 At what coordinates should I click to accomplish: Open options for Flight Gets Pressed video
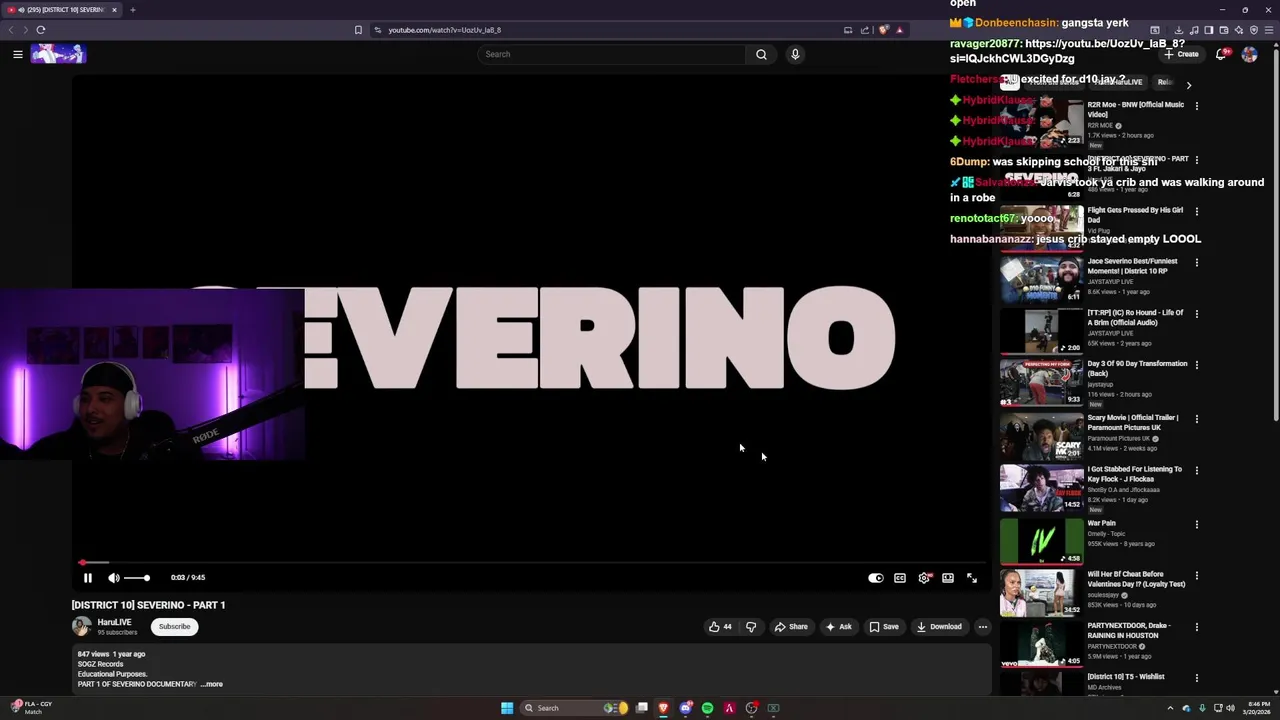point(1196,211)
